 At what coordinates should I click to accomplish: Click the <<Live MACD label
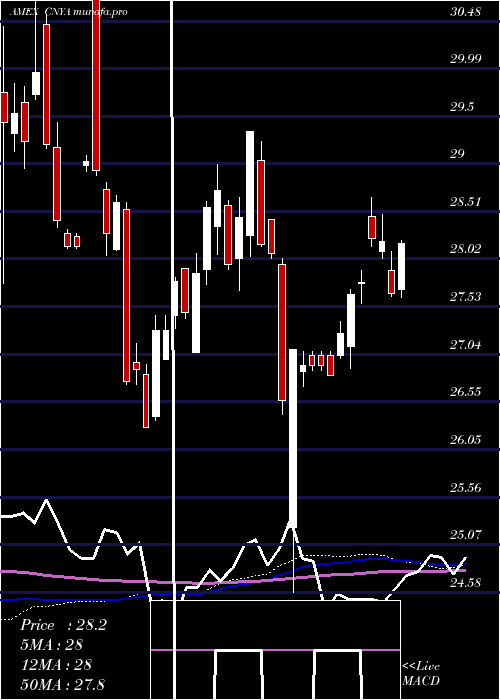[421, 674]
